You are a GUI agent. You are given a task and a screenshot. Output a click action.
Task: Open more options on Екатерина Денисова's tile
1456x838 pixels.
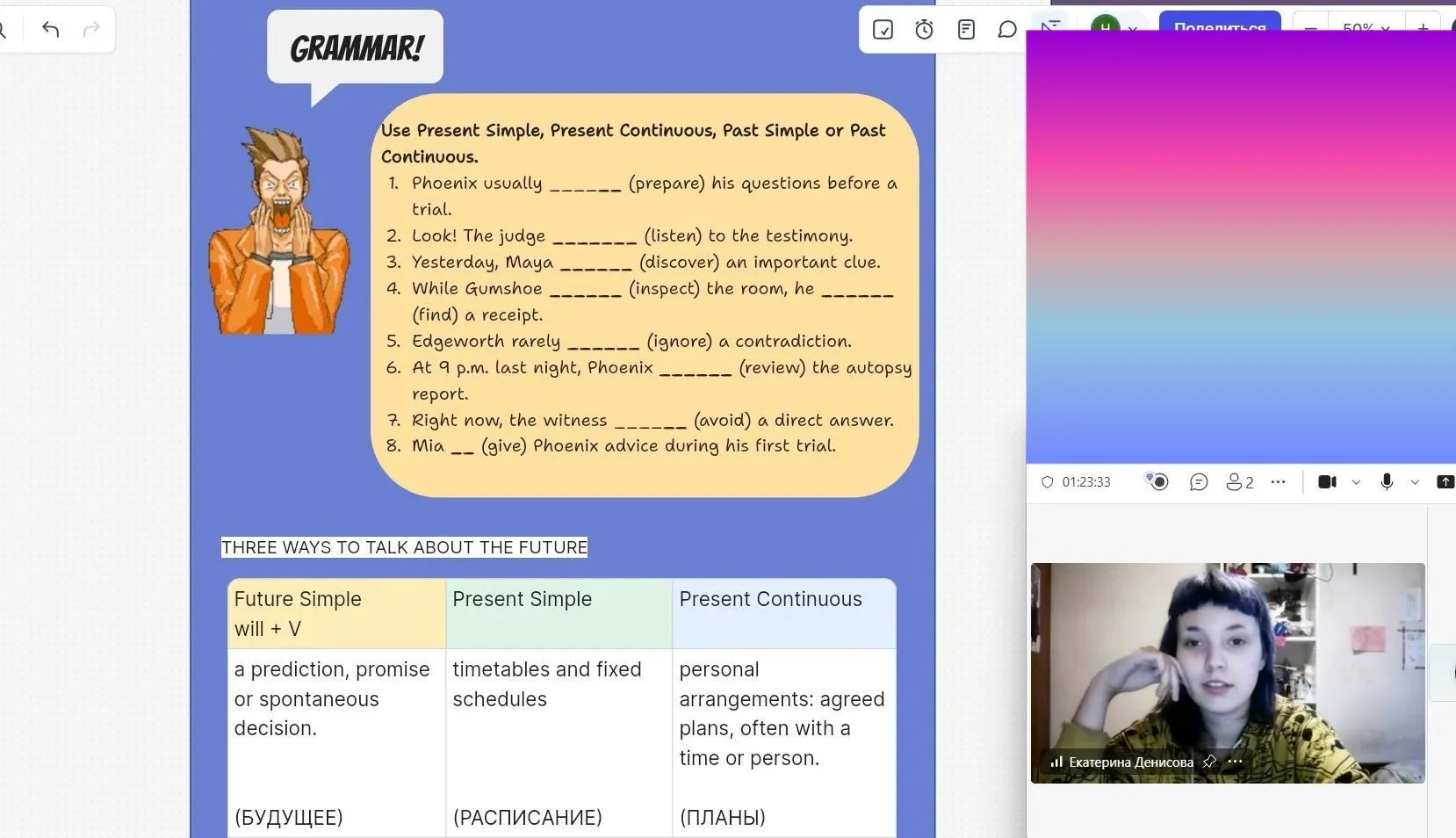pyautogui.click(x=1235, y=762)
